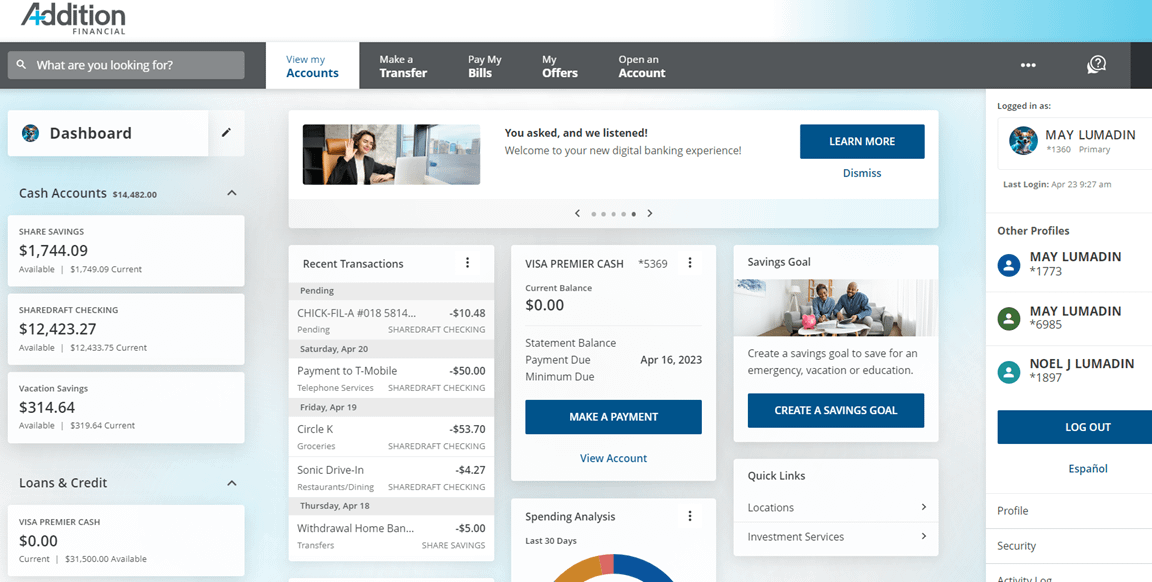The height and width of the screenshot is (582, 1152).
Task: Select MAY LUMADIN *6985 profile icon
Action: pyautogui.click(x=1009, y=319)
